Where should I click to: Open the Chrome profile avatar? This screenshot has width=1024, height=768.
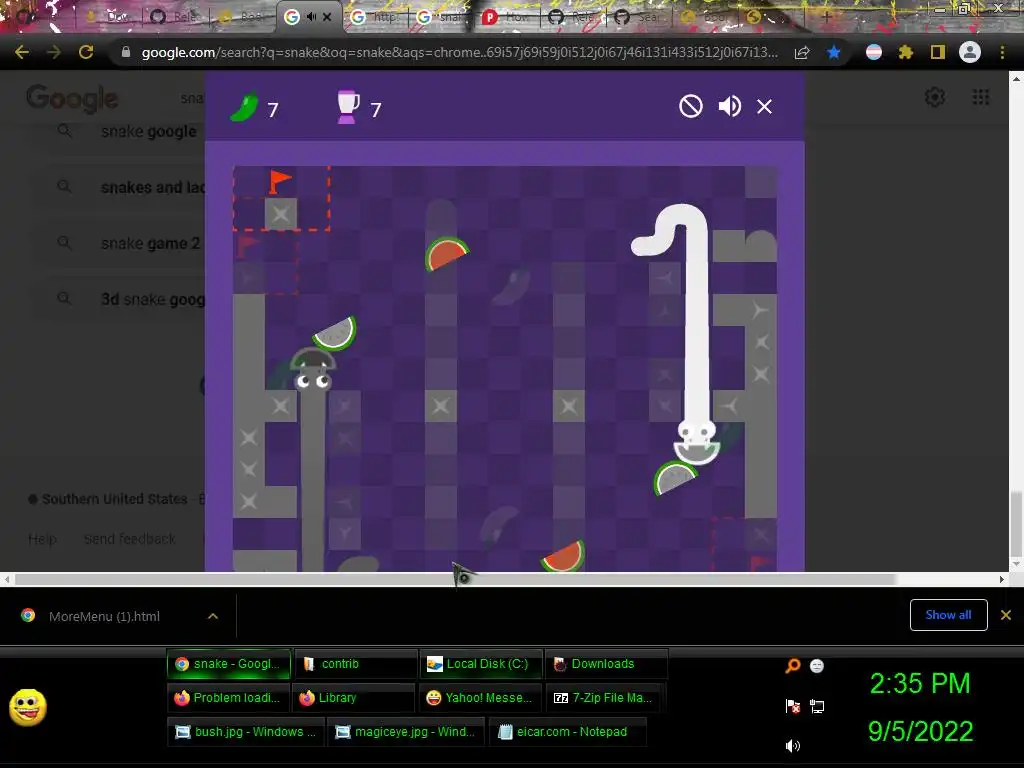click(x=970, y=52)
